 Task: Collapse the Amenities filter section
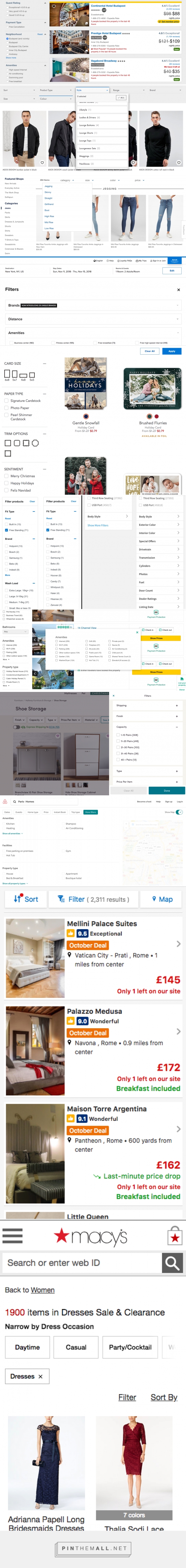tap(93, 333)
